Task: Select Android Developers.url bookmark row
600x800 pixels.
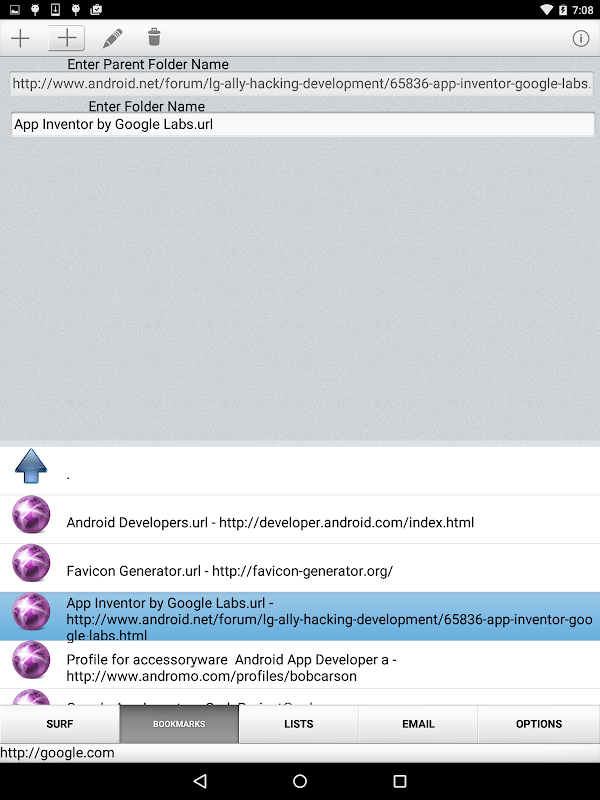Action: [300, 519]
